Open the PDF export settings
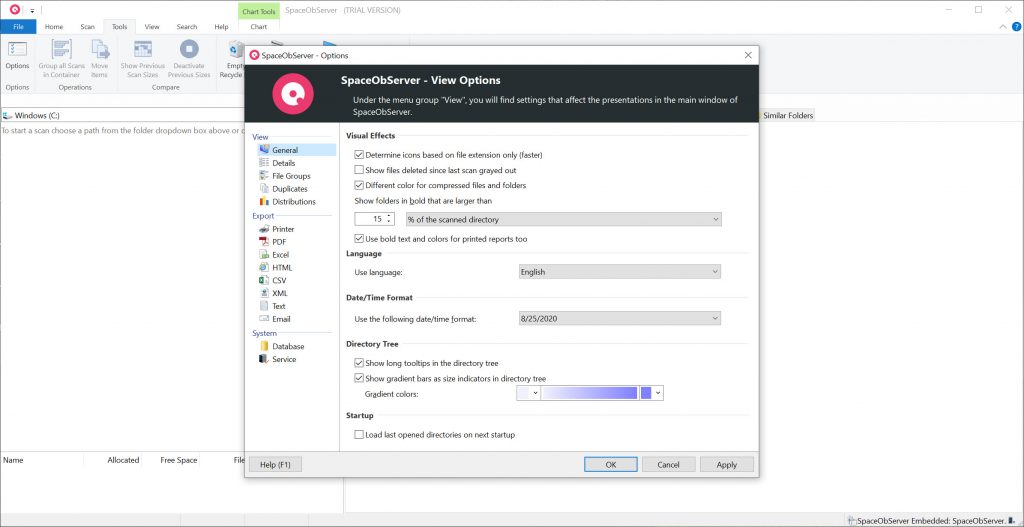 [280, 242]
